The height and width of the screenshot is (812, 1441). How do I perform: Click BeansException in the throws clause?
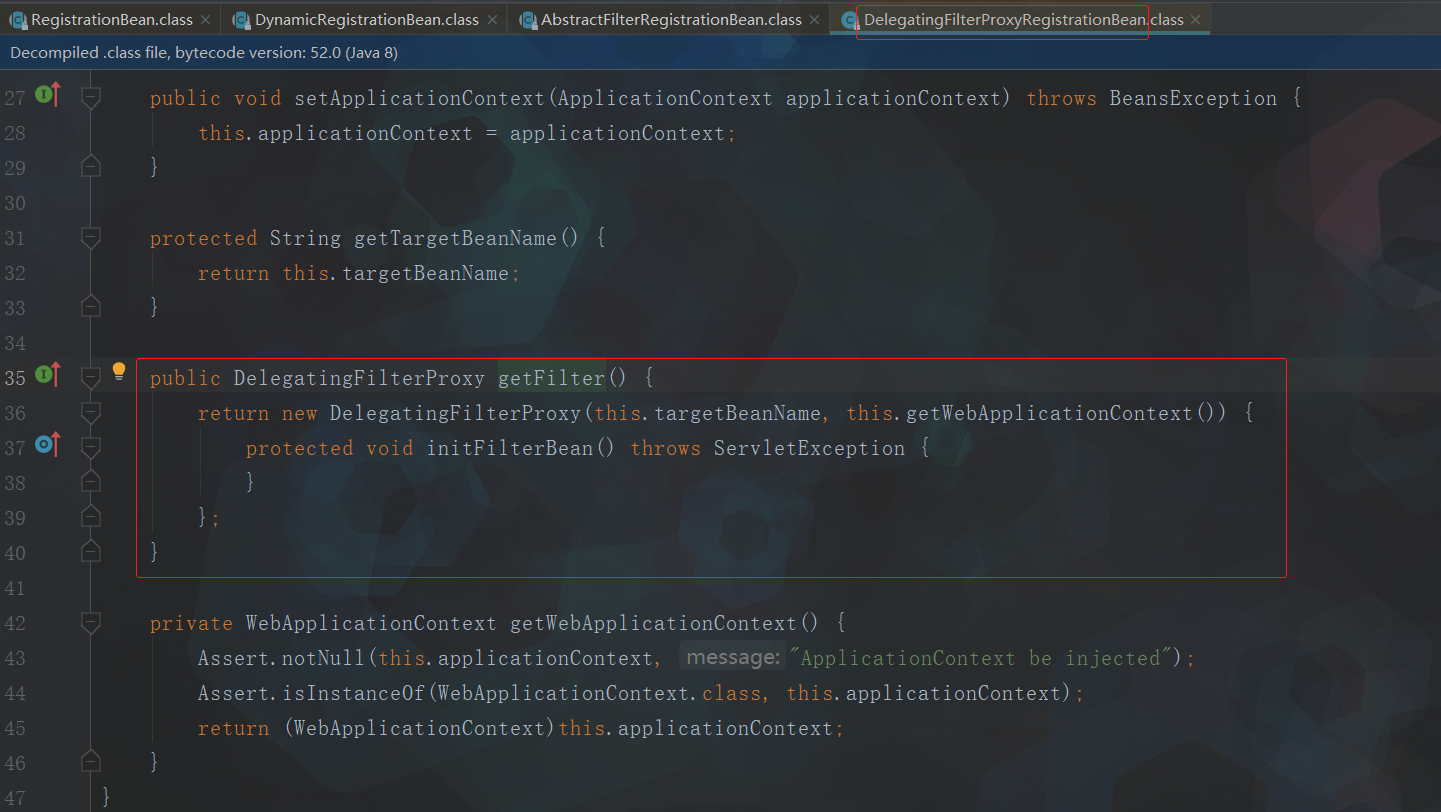click(x=1194, y=98)
